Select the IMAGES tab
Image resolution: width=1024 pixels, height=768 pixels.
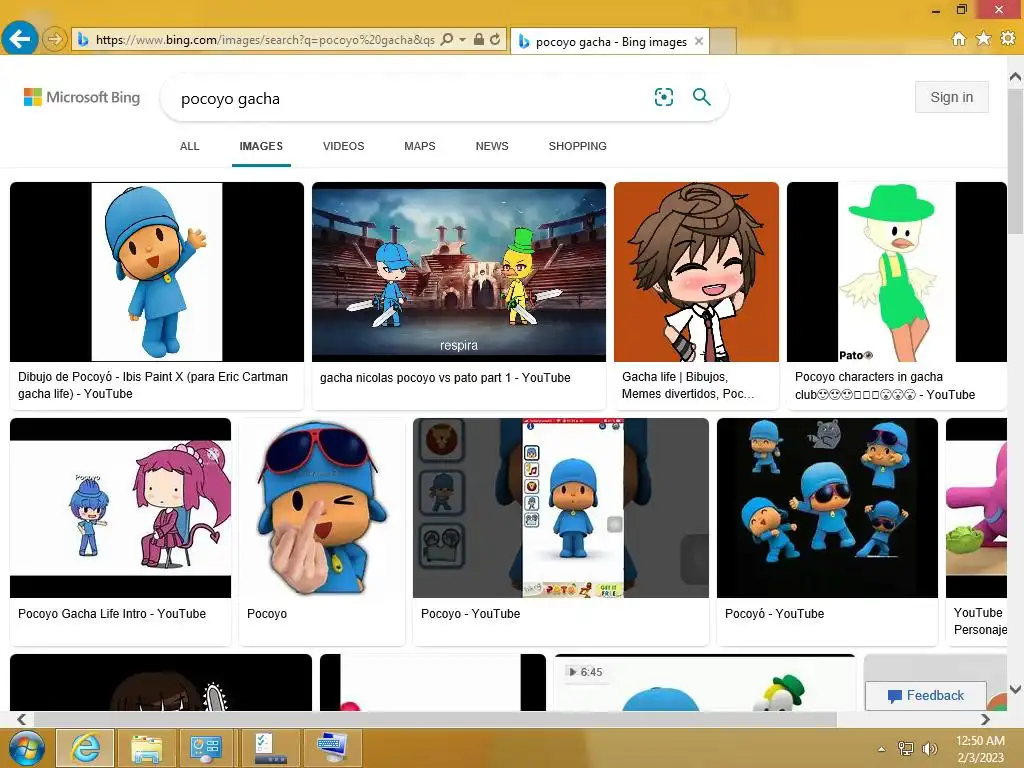point(261,146)
